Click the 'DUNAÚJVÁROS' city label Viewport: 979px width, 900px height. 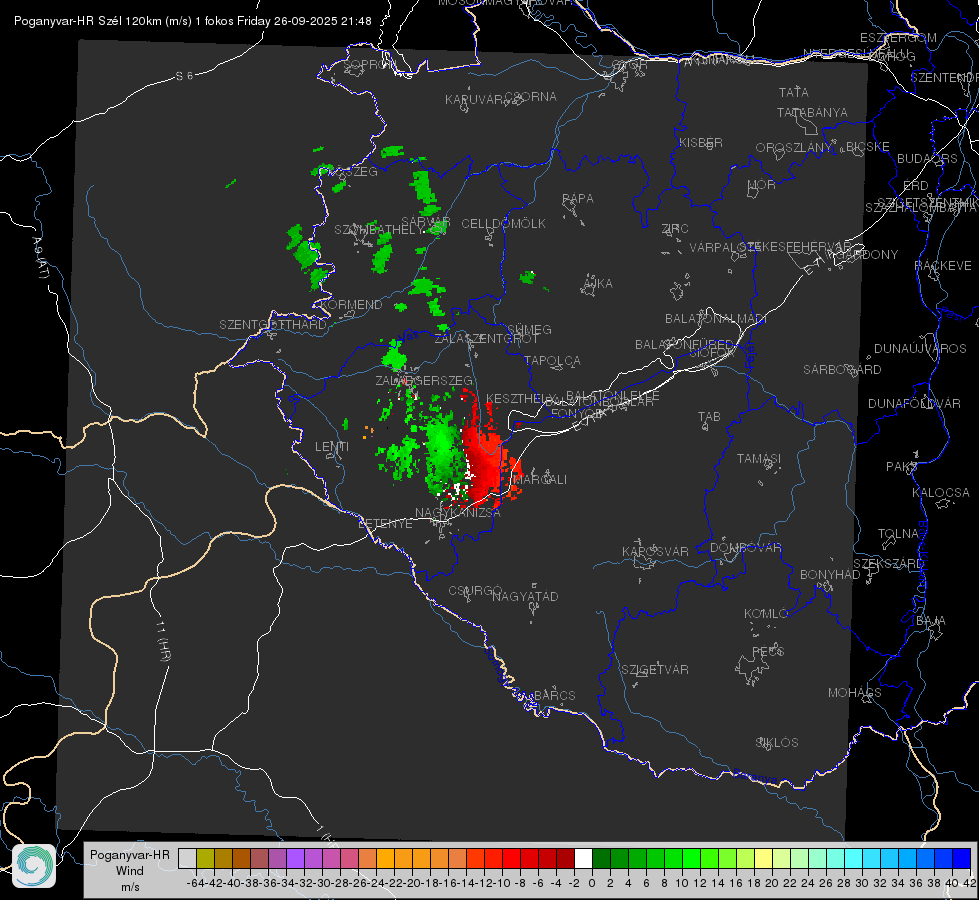920,349
